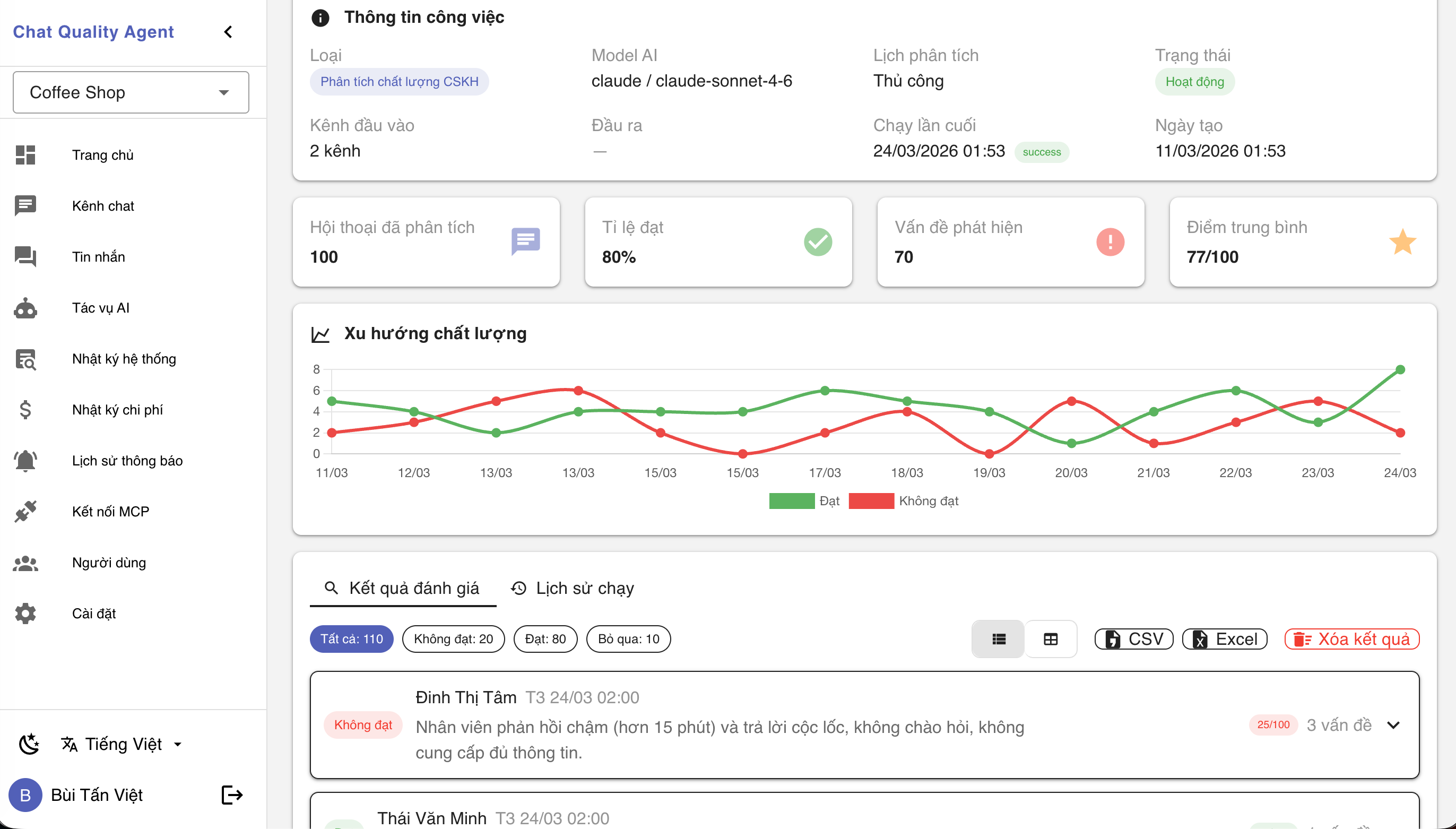Open Tiếng Việt language dropdown
Viewport: 1456px width, 829px height.
click(x=123, y=744)
